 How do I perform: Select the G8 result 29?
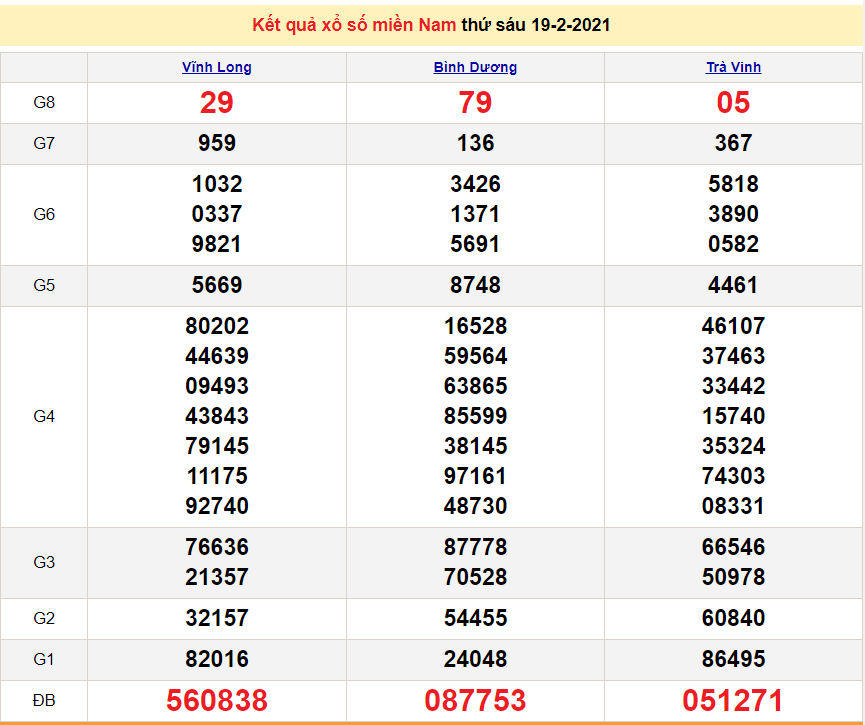[x=217, y=103]
